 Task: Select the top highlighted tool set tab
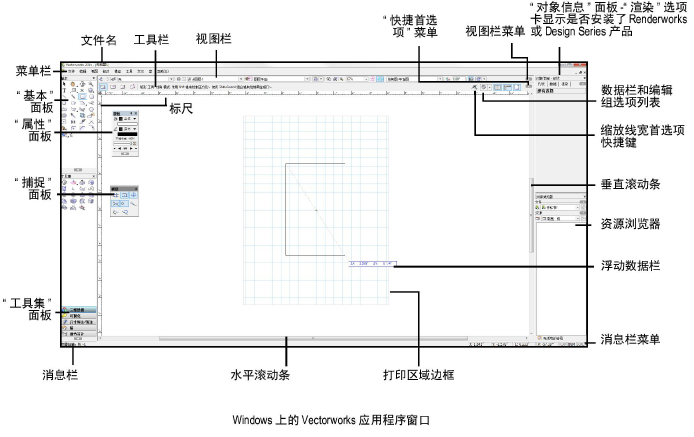(x=79, y=309)
